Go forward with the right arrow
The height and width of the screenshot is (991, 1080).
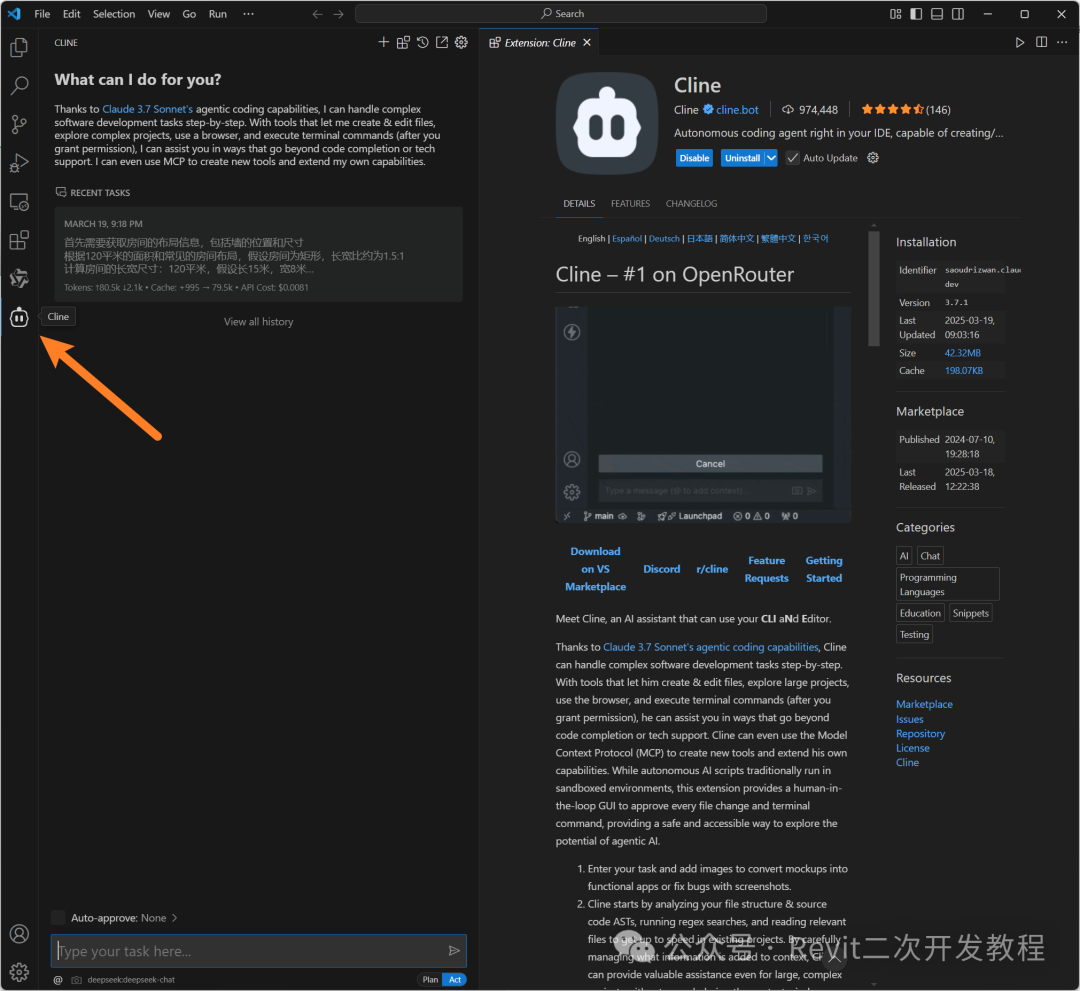click(x=338, y=14)
